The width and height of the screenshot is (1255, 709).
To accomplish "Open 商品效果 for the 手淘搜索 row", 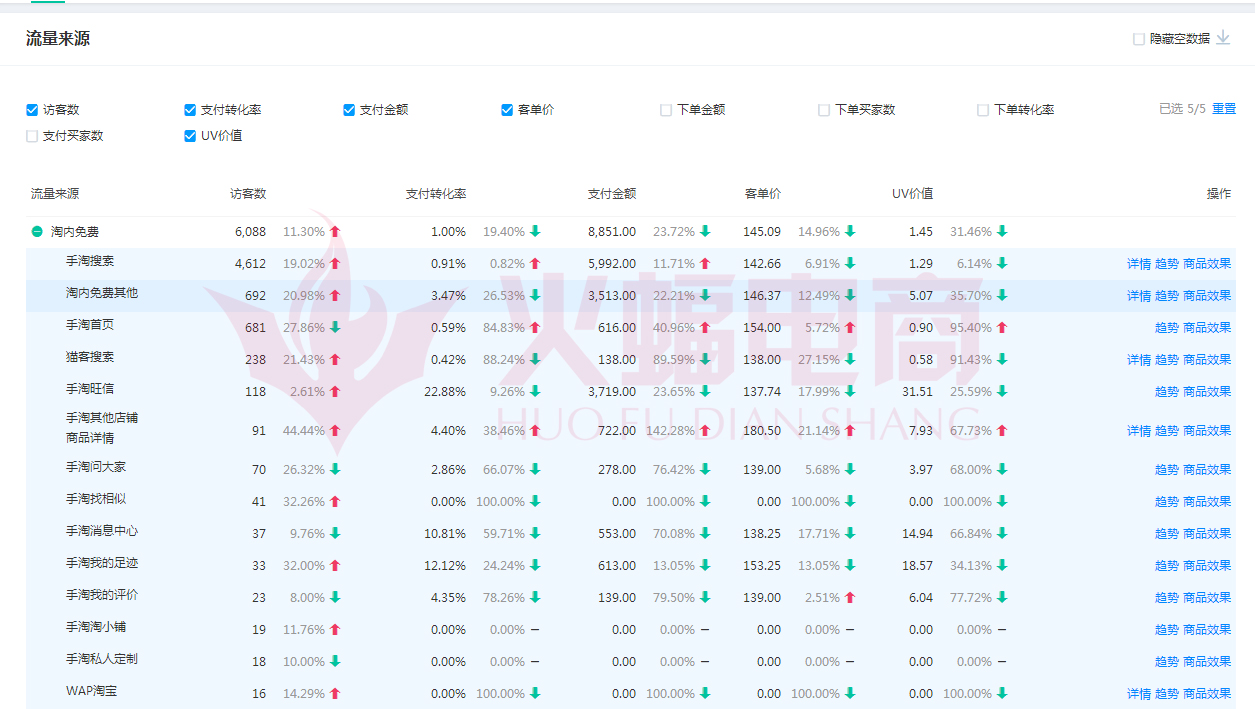I will point(1207,264).
